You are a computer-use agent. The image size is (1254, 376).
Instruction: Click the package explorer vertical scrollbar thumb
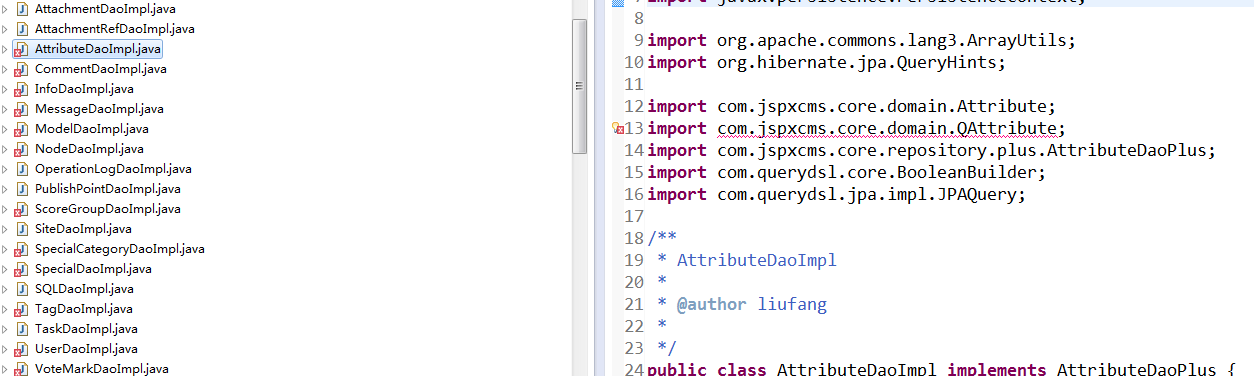[579, 86]
